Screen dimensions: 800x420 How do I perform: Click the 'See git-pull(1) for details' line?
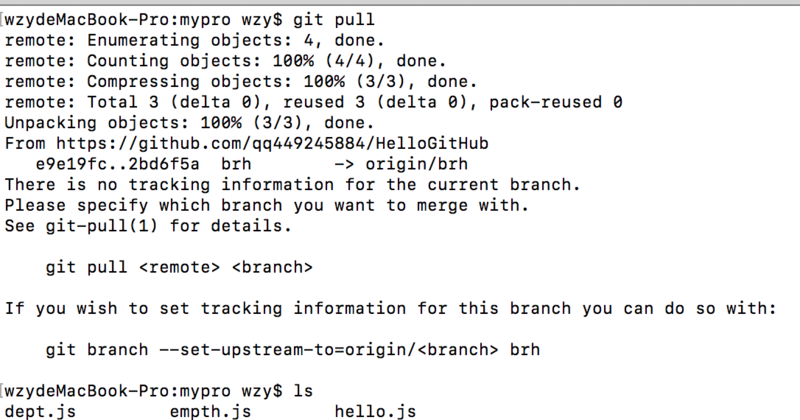click(147, 226)
